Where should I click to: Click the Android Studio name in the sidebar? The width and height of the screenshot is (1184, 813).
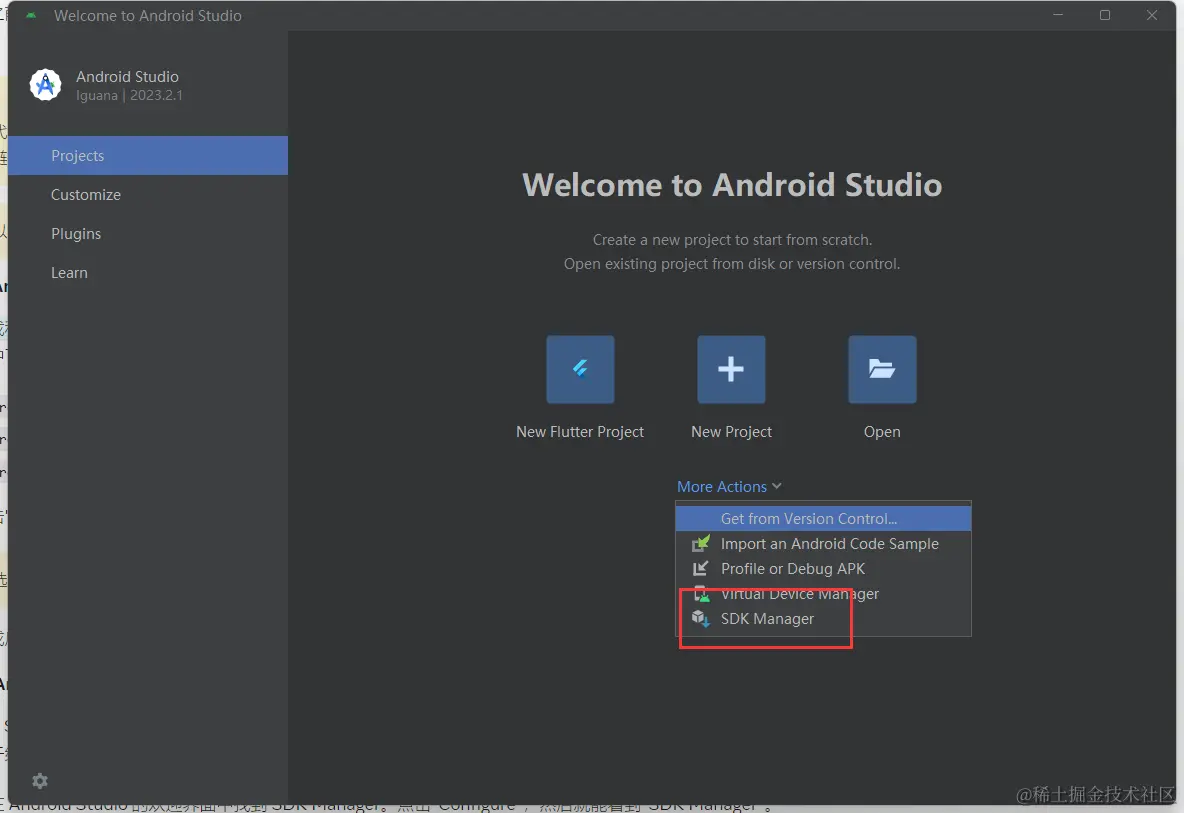127,76
